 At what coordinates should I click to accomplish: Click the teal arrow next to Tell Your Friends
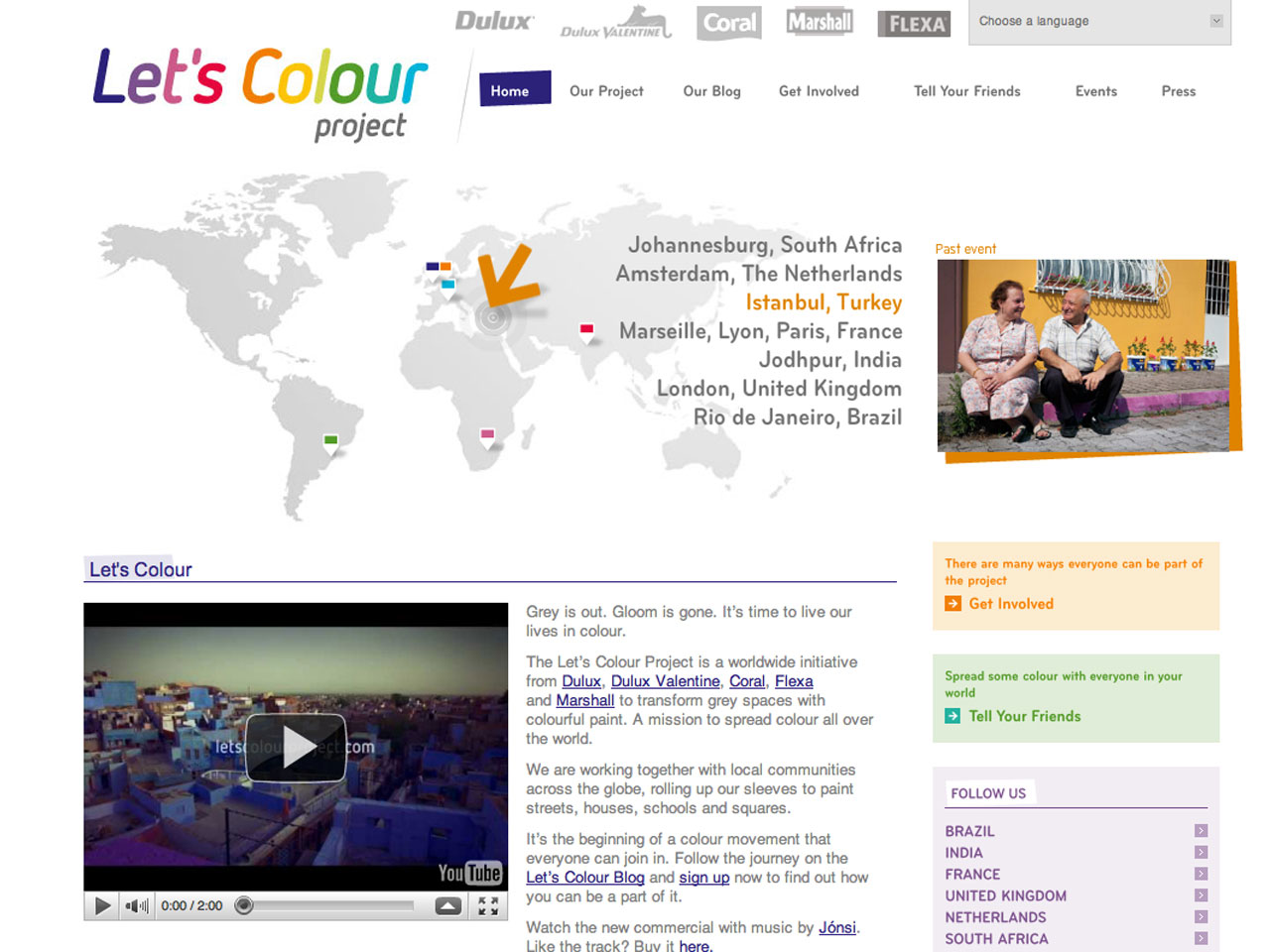pos(952,716)
